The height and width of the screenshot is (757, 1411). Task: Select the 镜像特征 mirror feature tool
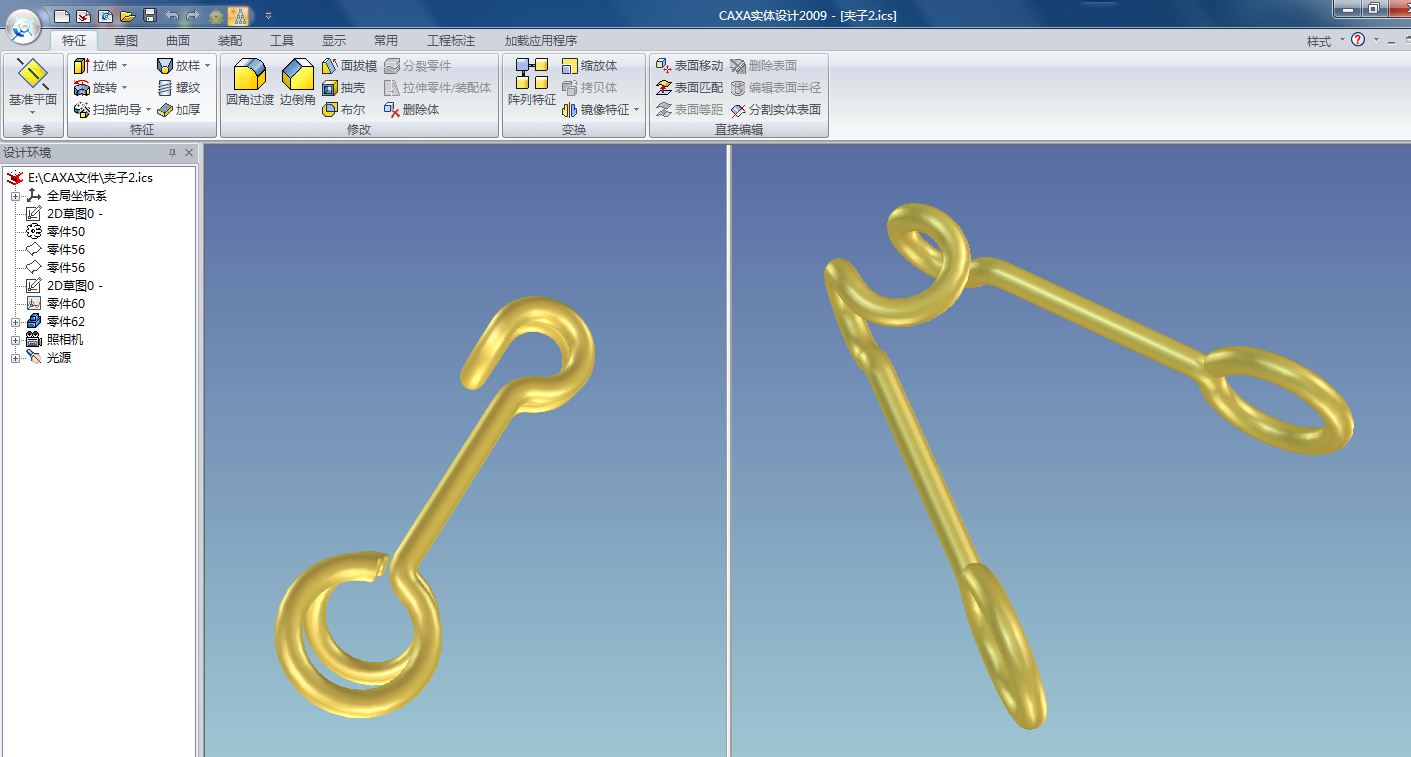(596, 110)
